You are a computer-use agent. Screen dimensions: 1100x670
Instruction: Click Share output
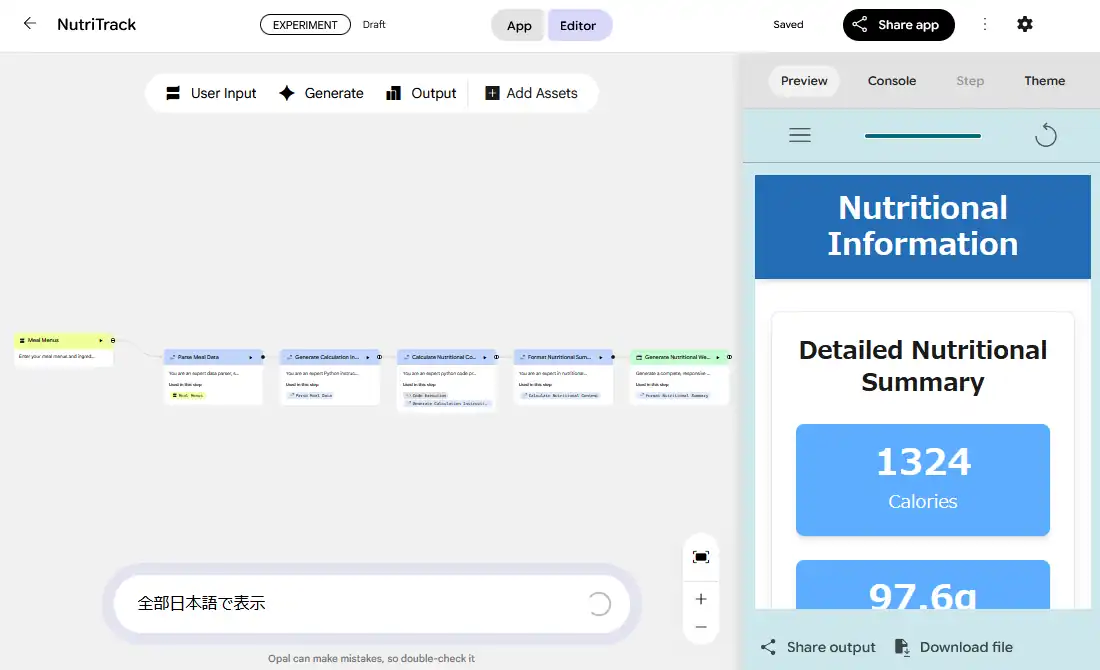pyautogui.click(x=818, y=647)
